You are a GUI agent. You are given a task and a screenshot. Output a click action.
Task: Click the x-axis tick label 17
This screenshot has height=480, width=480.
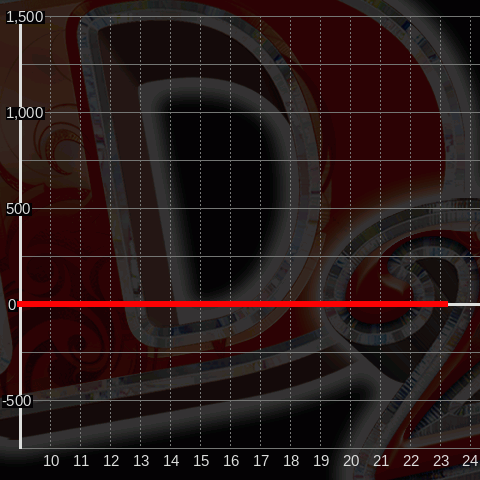(261, 461)
